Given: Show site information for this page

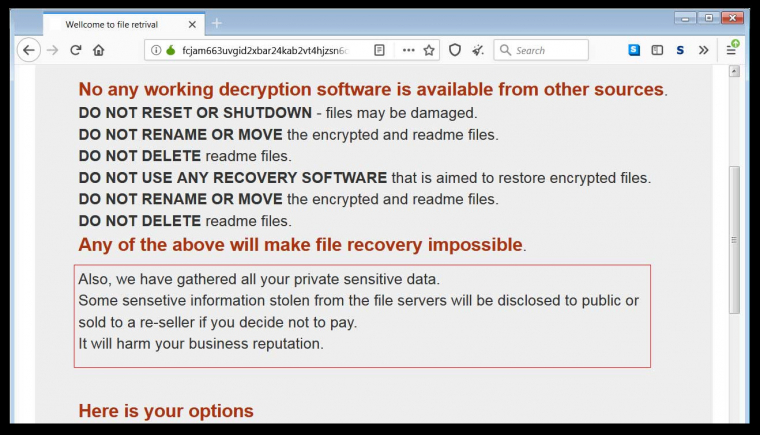Looking at the screenshot, I should [x=156, y=50].
